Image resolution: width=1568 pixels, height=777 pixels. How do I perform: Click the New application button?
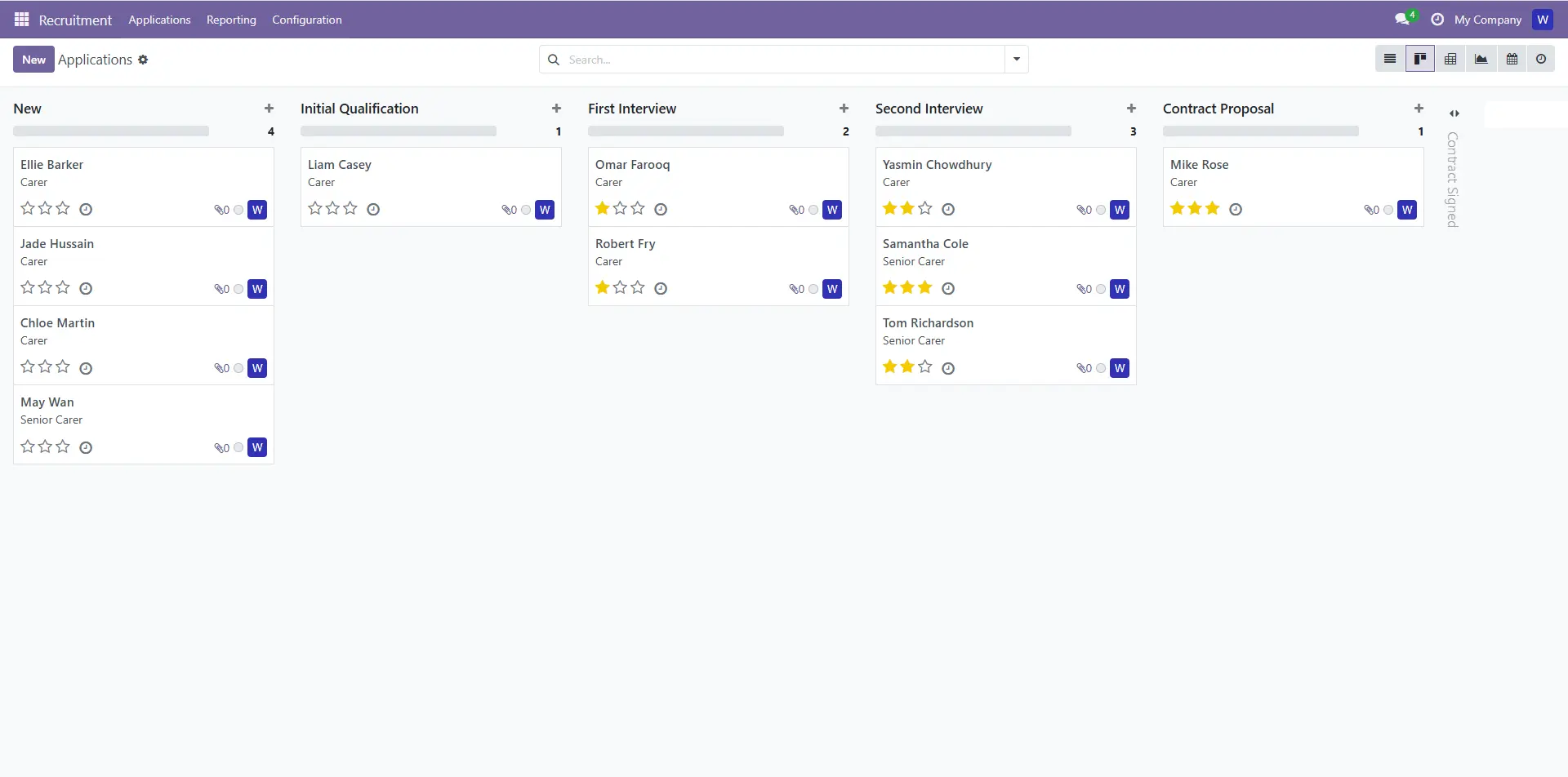(33, 60)
